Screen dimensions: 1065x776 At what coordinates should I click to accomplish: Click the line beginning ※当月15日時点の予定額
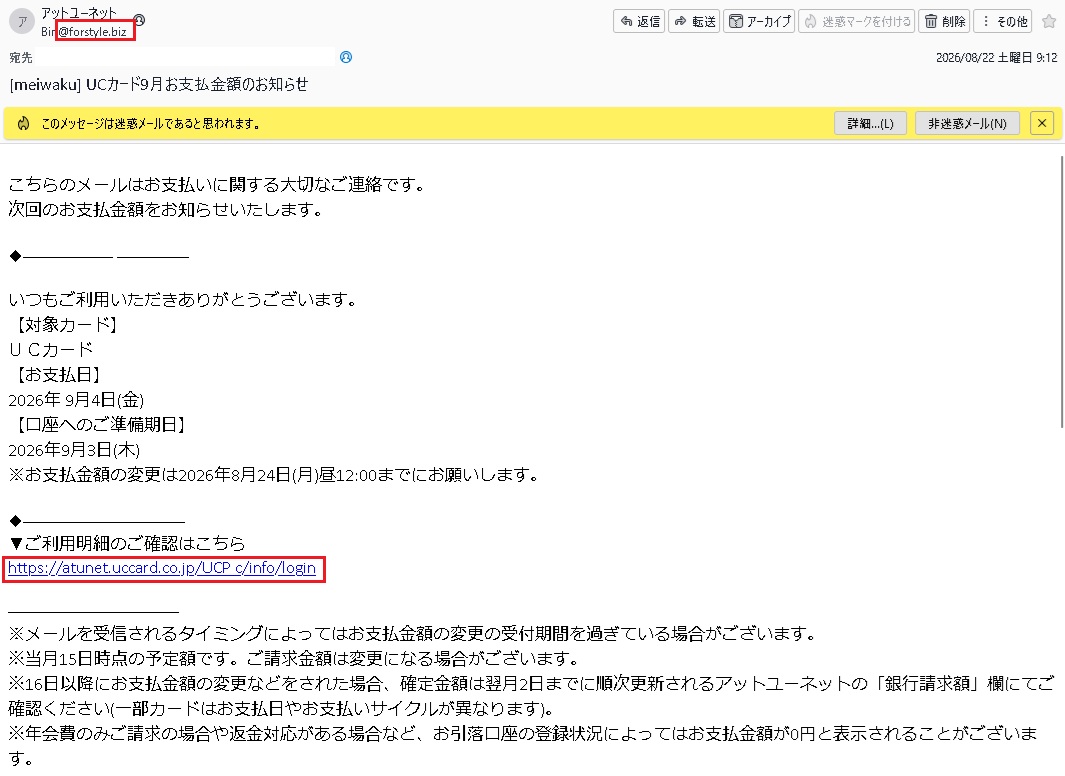(295, 659)
